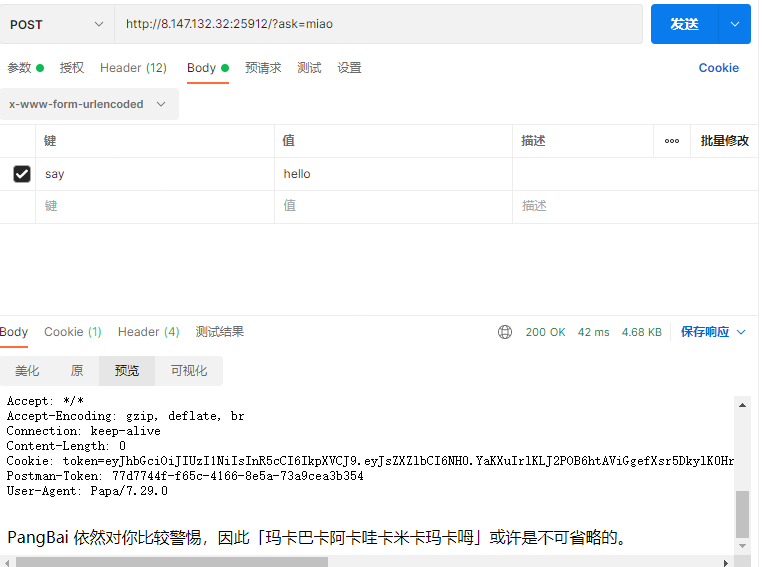763x567 pixels.
Task: Open the Cookie link on the right
Action: pyautogui.click(x=718, y=68)
